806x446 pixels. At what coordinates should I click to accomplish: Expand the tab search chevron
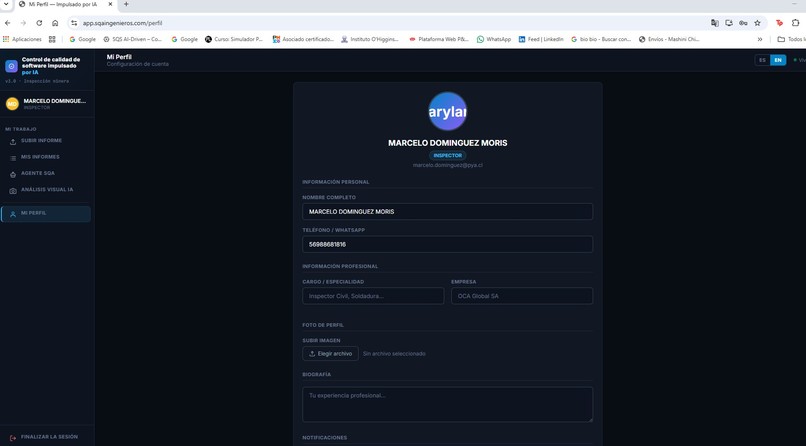pos(5,4)
